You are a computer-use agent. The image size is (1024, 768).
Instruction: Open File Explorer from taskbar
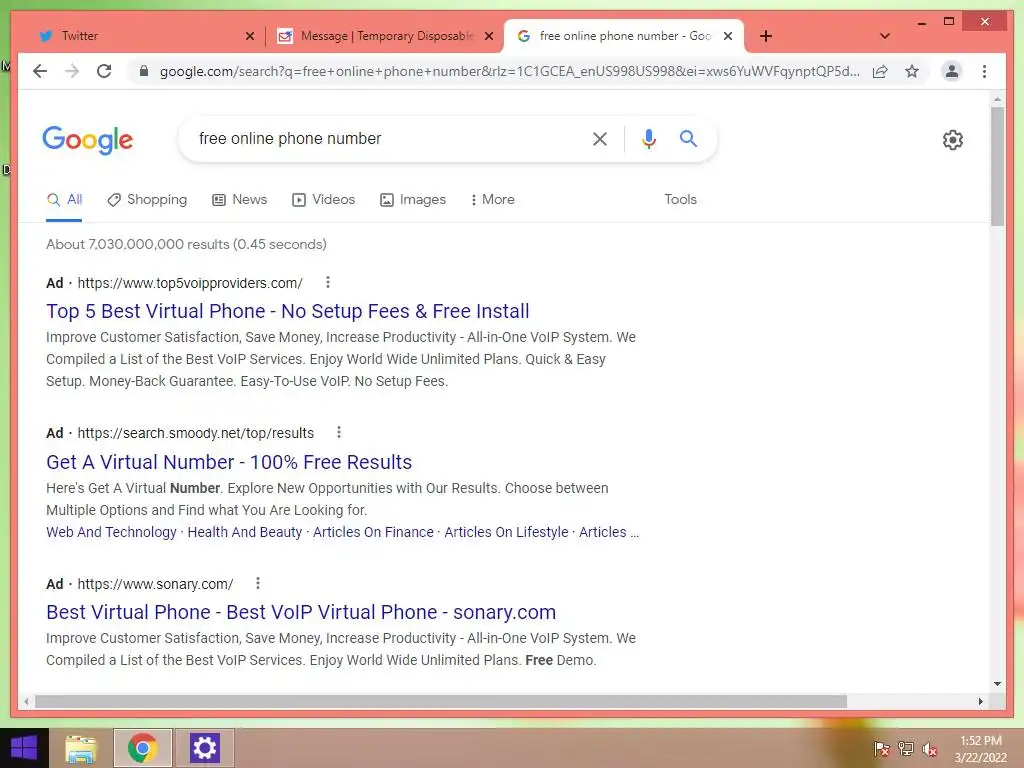[x=81, y=748]
